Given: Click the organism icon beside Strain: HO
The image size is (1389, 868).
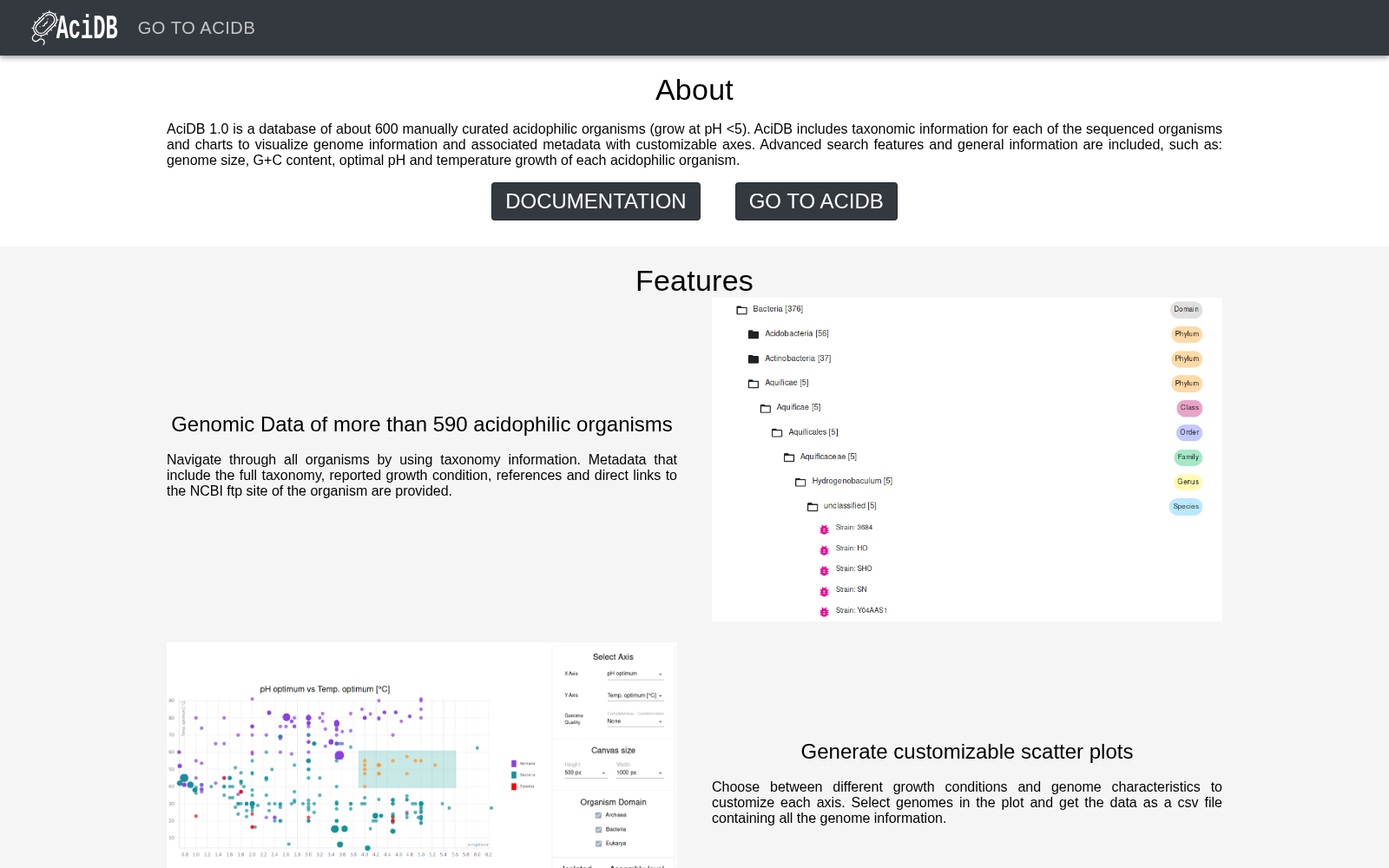Looking at the screenshot, I should click(x=824, y=550).
